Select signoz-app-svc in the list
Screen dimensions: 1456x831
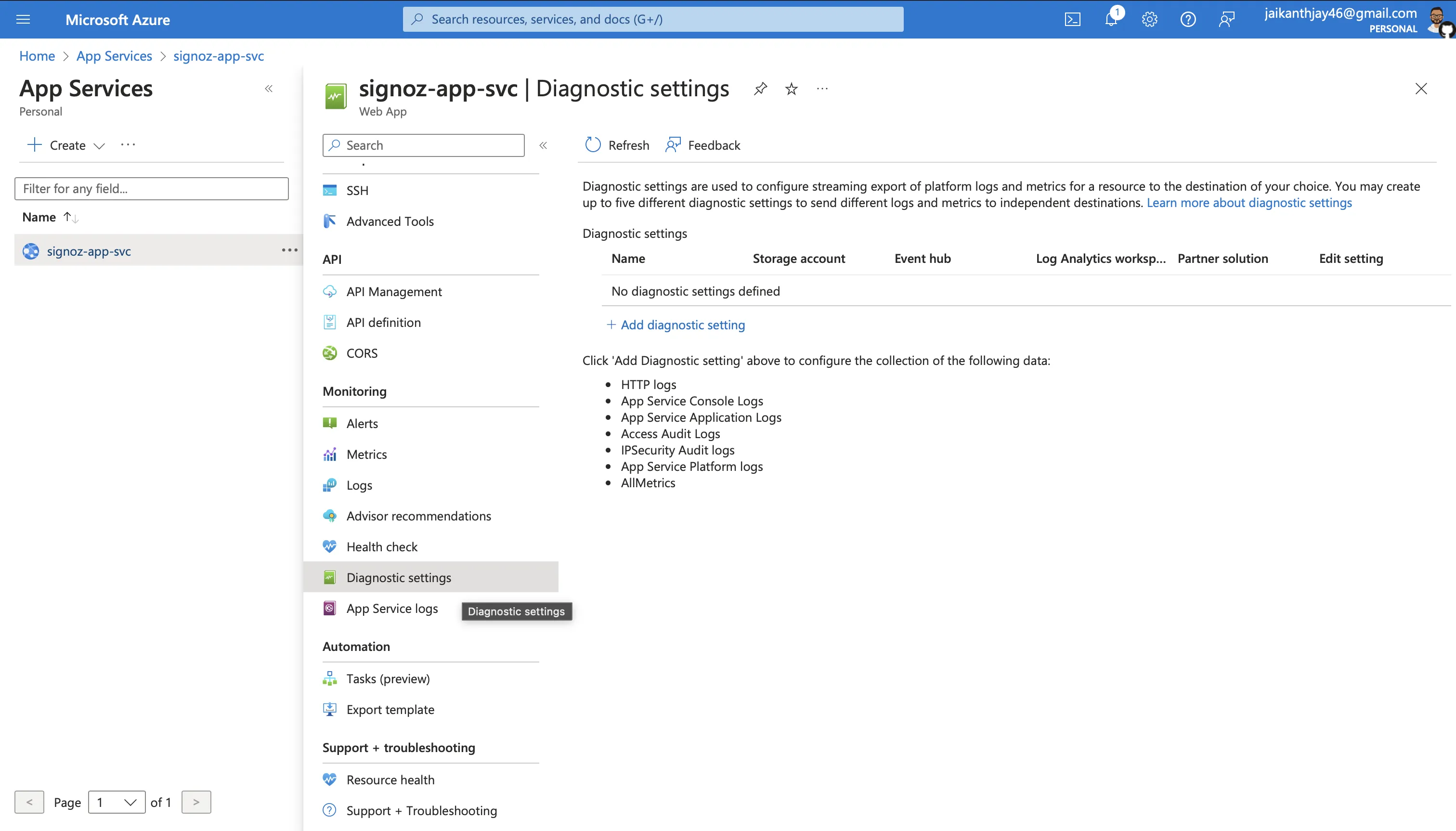tap(89, 251)
